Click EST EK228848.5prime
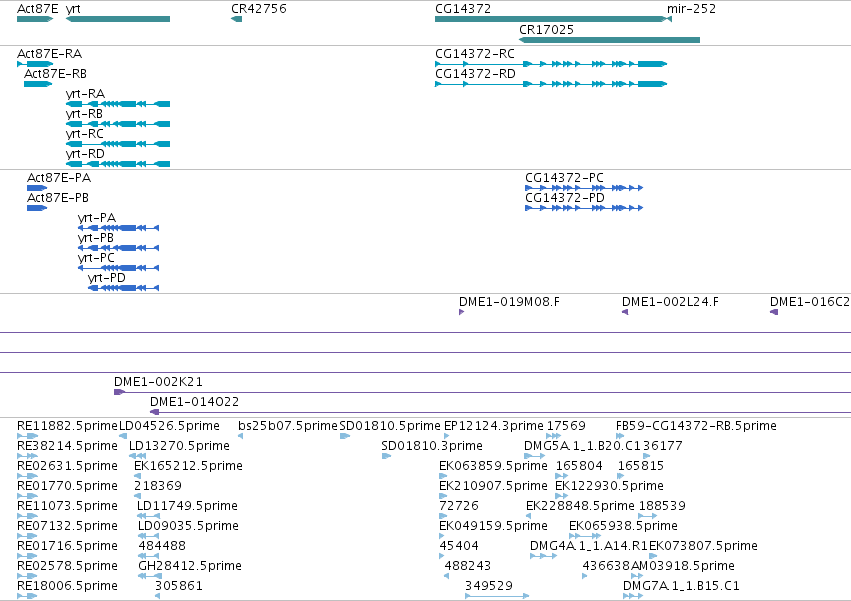851x601 pixels. click(529, 516)
